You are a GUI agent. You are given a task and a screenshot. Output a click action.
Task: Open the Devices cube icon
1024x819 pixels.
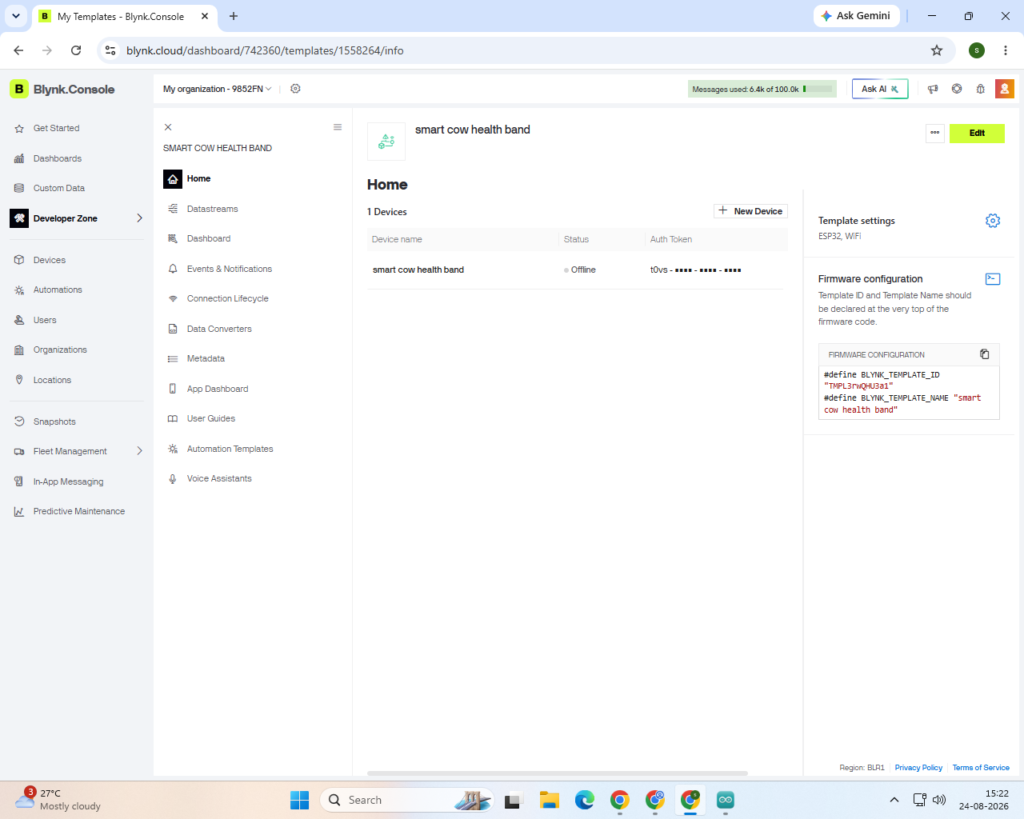point(19,260)
